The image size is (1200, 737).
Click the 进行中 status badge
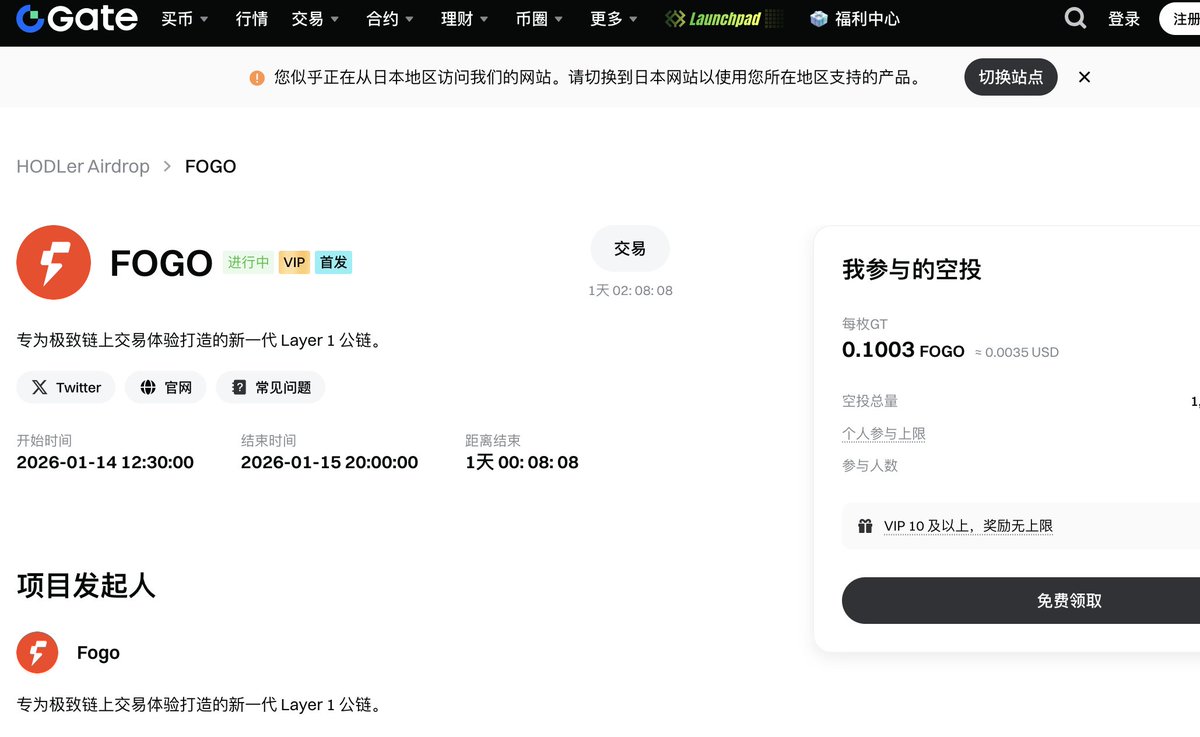pyautogui.click(x=248, y=262)
